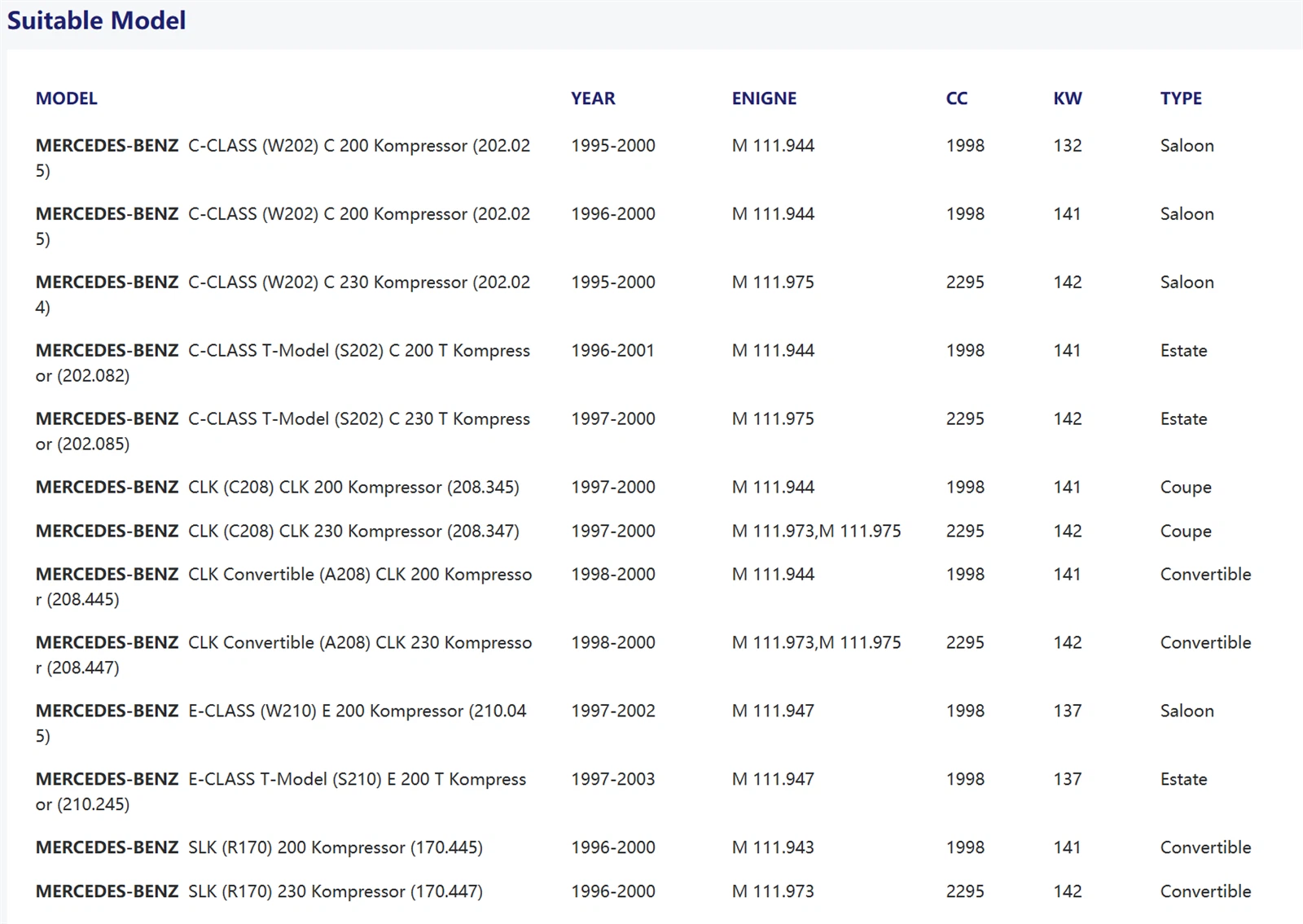This screenshot has width=1303, height=924.
Task: Select the ENIGNE column header
Action: pyautogui.click(x=764, y=99)
